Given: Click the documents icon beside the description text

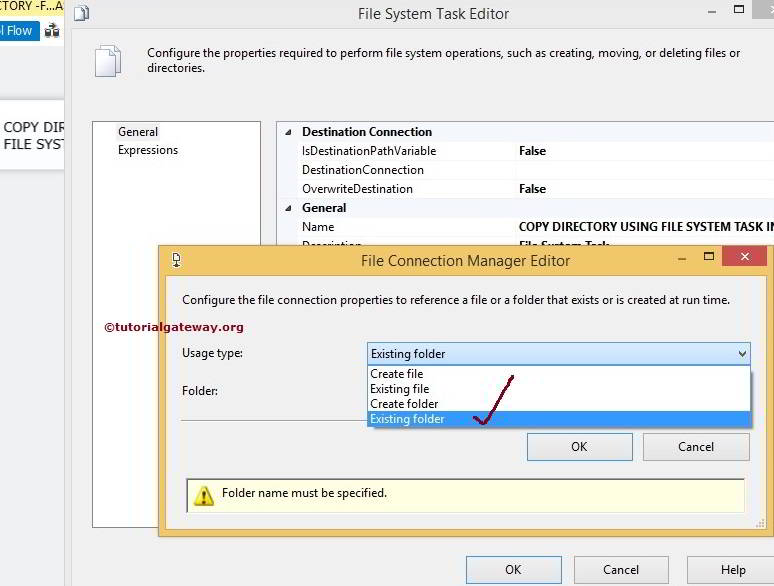Looking at the screenshot, I should click(107, 61).
